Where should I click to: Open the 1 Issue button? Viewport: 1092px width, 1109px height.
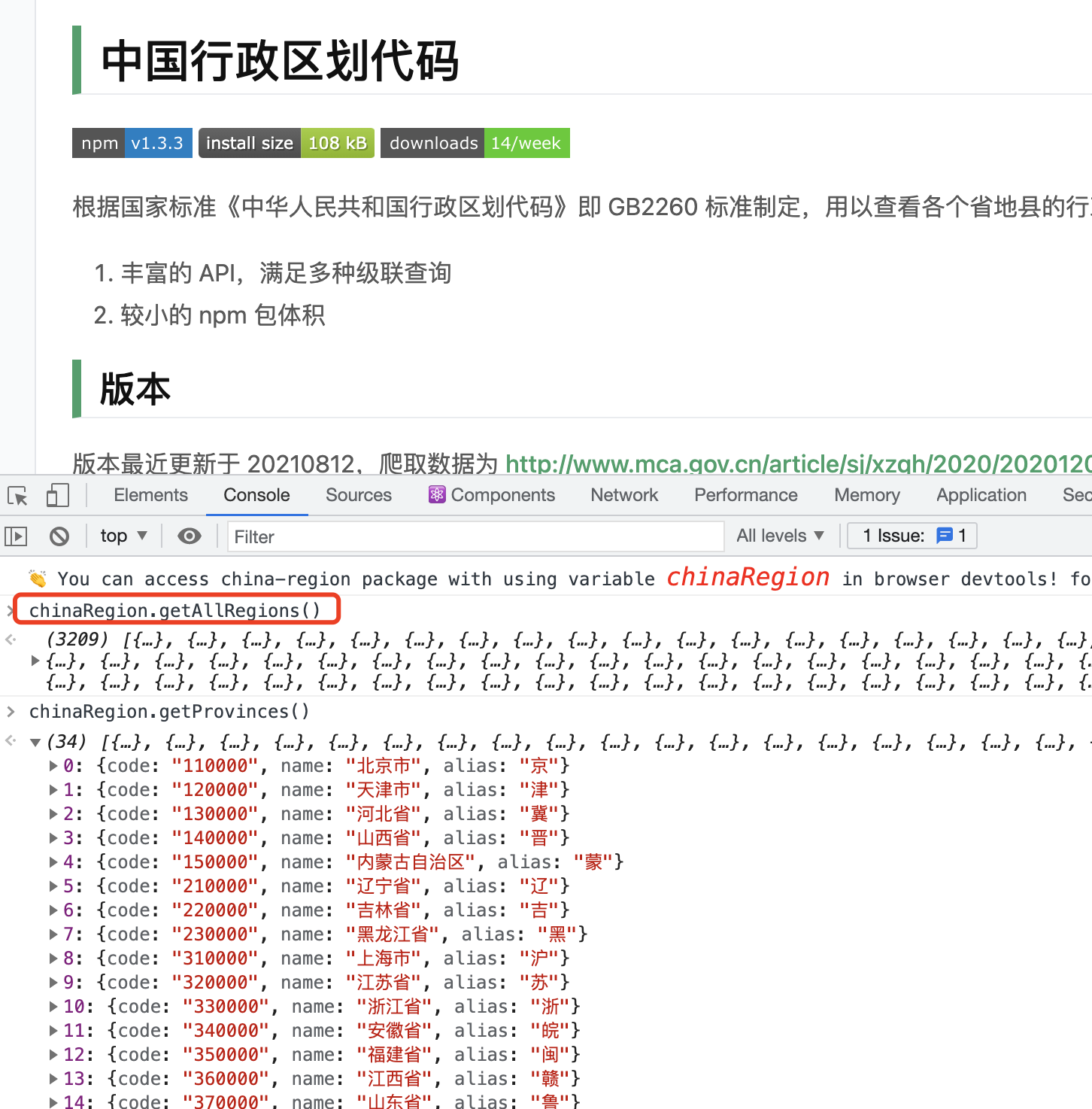(x=912, y=536)
